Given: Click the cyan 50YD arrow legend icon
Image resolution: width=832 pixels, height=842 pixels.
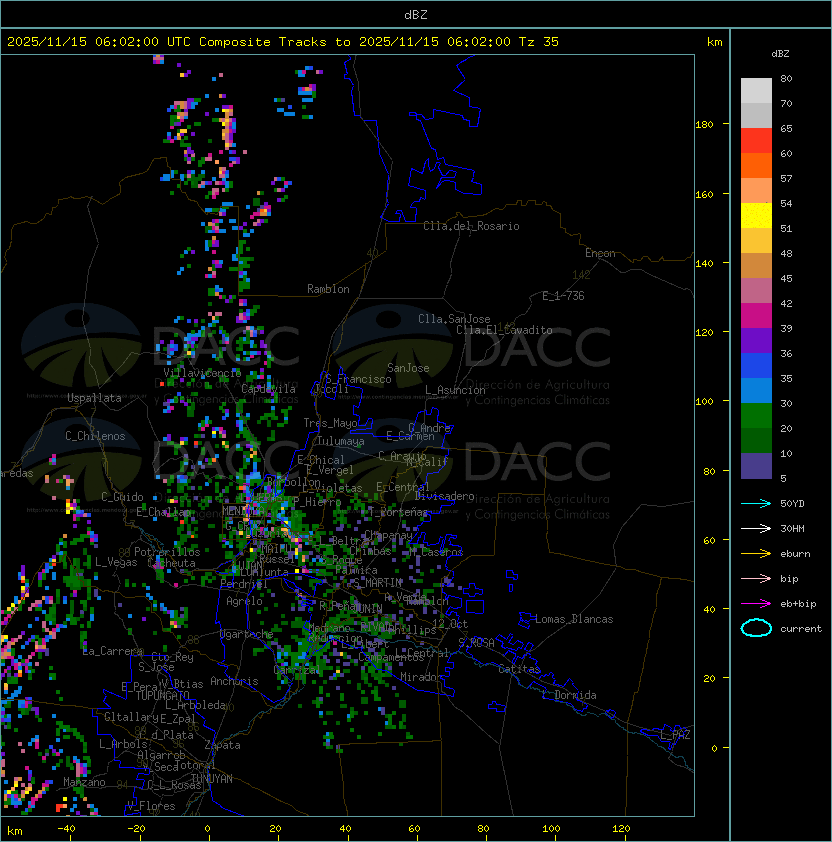Looking at the screenshot, I should pyautogui.click(x=756, y=503).
